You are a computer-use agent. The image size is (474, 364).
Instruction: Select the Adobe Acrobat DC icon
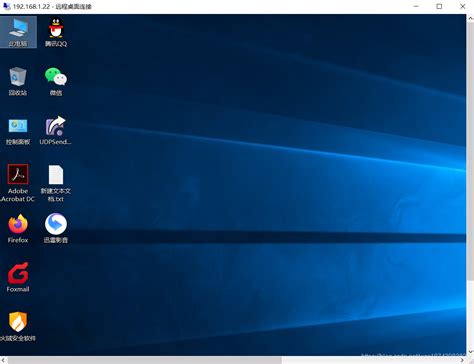[x=18, y=183]
